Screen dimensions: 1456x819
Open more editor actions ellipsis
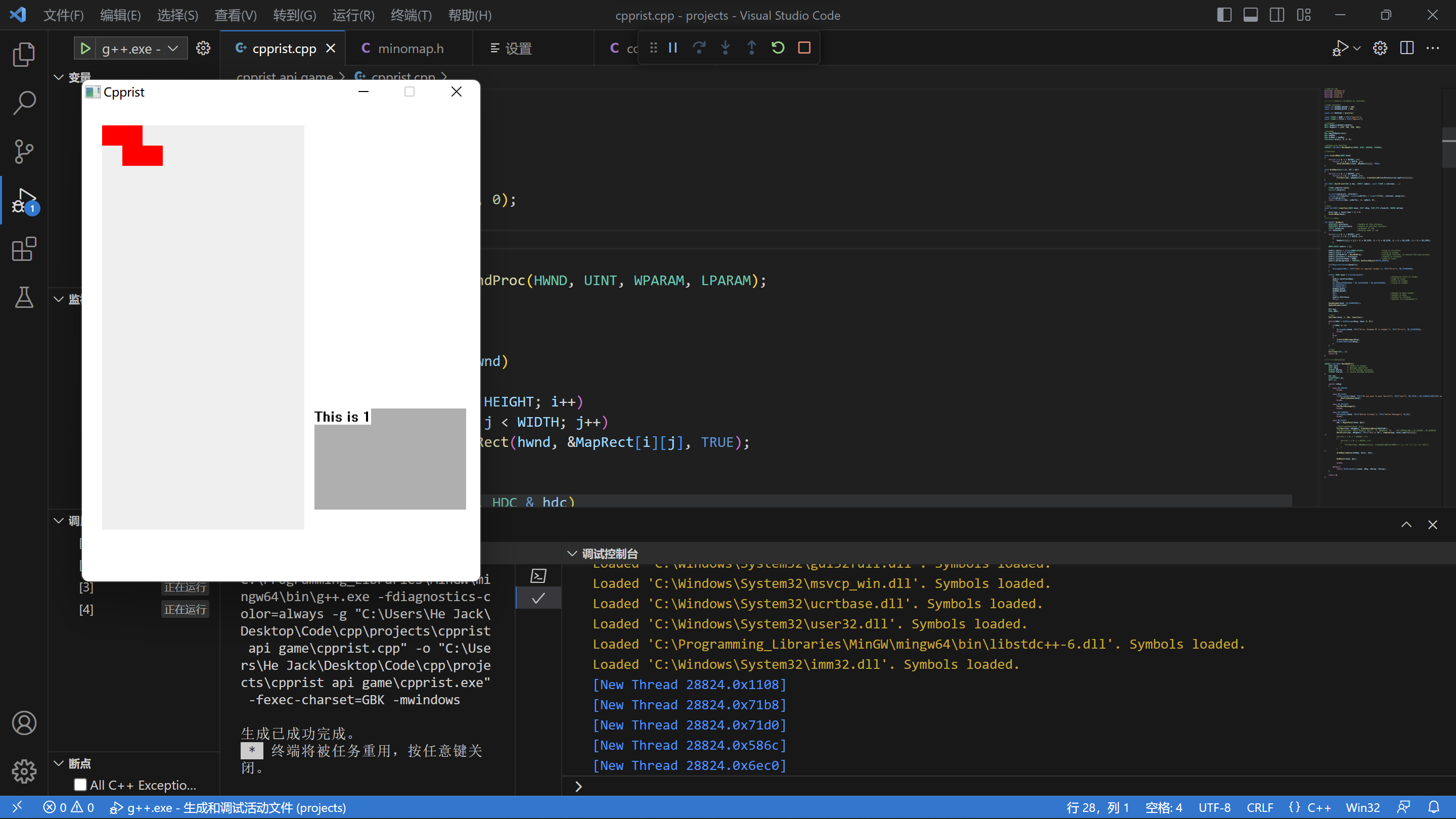pyautogui.click(x=1433, y=48)
